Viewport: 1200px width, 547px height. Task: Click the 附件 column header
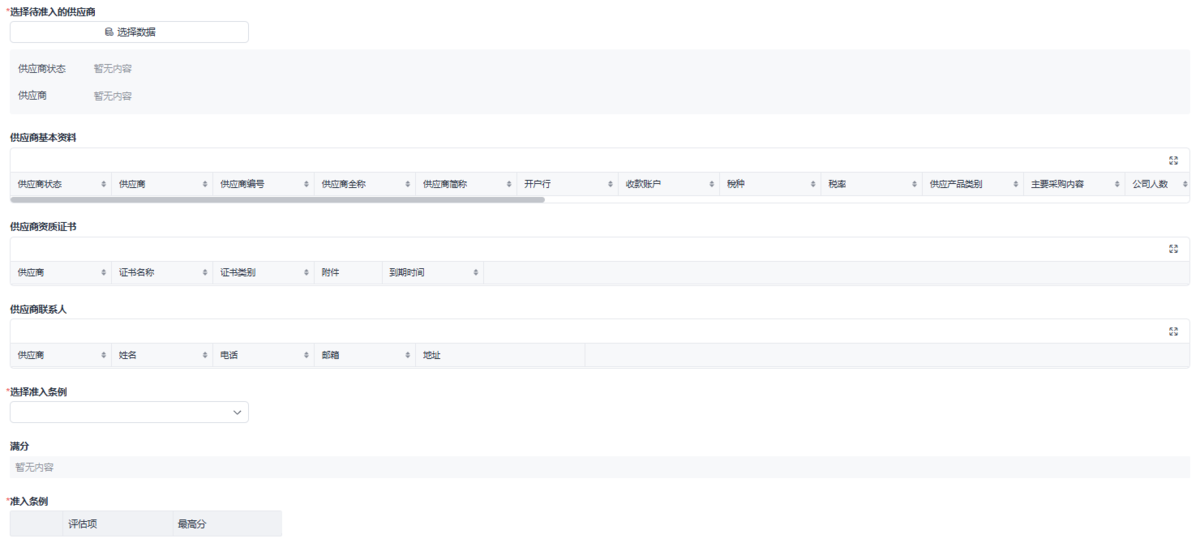[x=348, y=272]
